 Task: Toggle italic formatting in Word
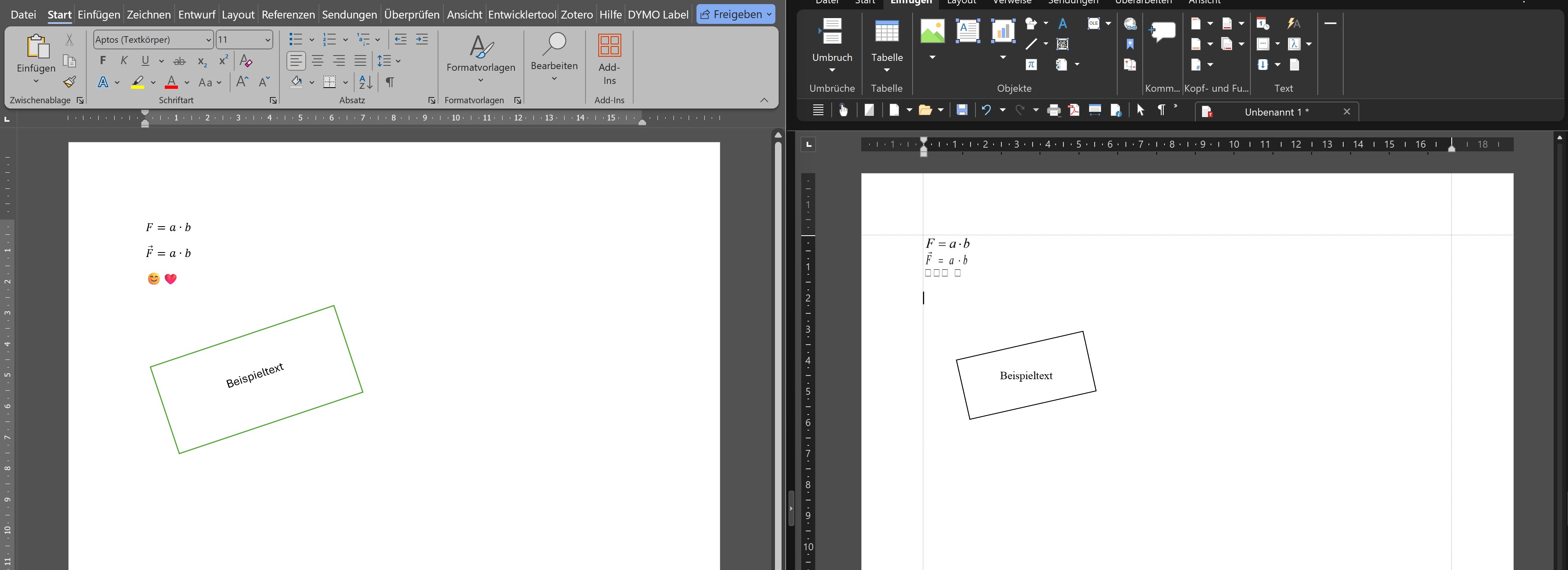click(x=124, y=61)
